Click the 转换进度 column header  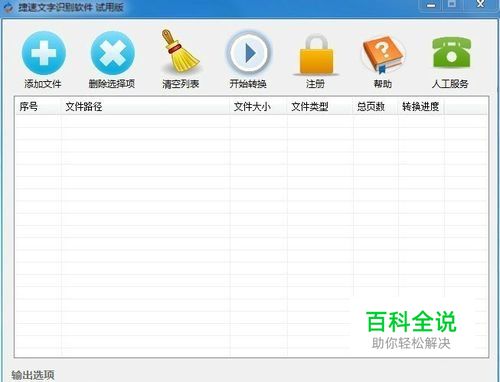pyautogui.click(x=421, y=107)
